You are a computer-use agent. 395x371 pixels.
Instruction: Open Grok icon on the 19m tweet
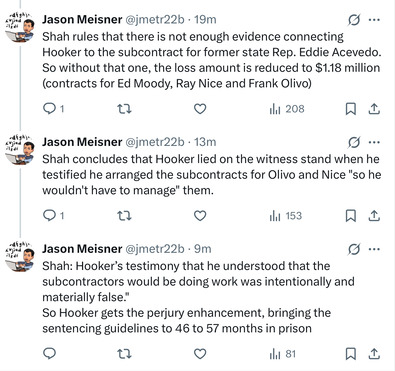point(354,20)
